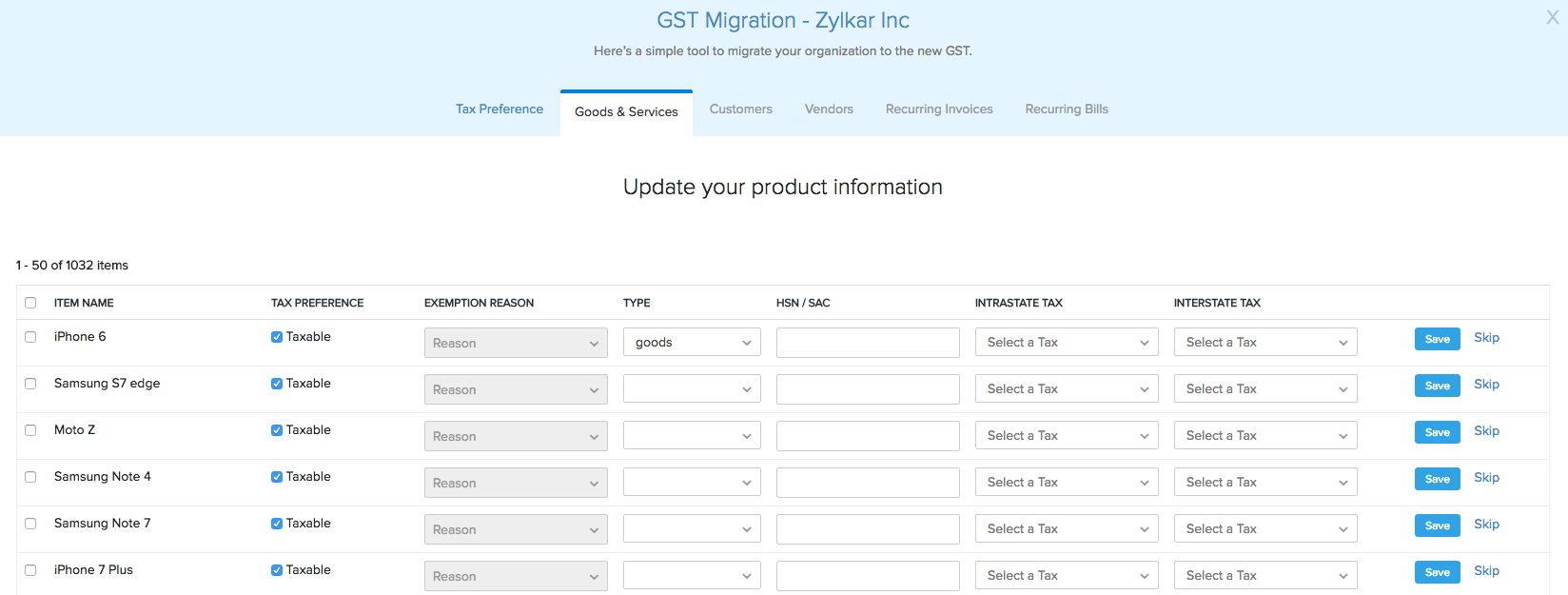The image size is (1568, 595).
Task: Open the Vendors tab
Action: [829, 109]
